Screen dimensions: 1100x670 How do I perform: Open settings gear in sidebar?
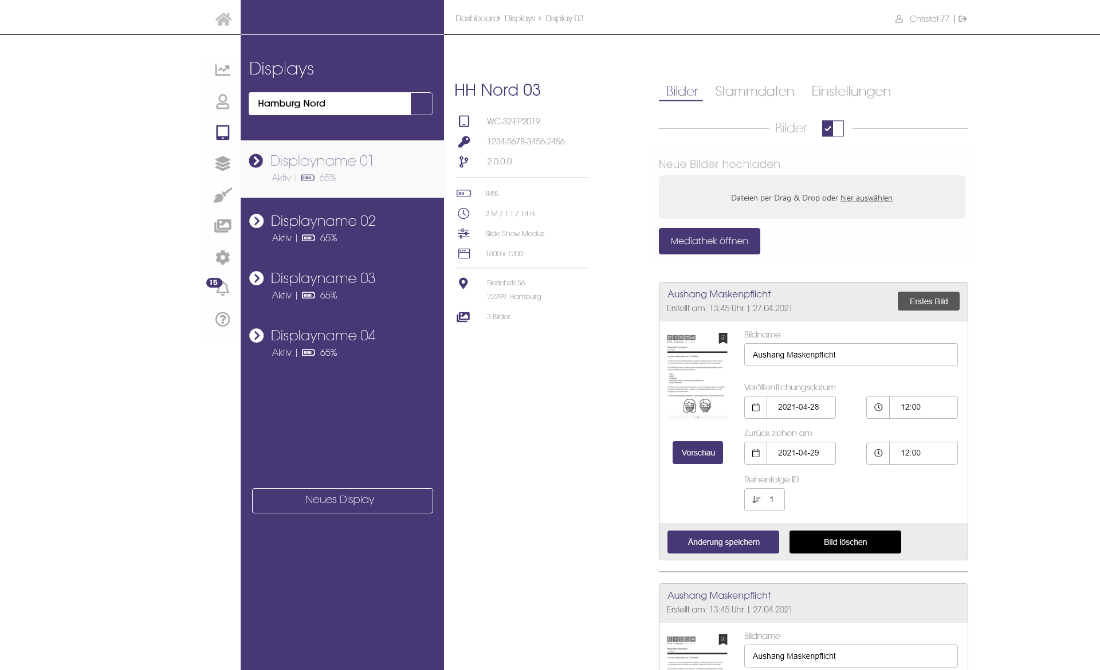point(222,257)
